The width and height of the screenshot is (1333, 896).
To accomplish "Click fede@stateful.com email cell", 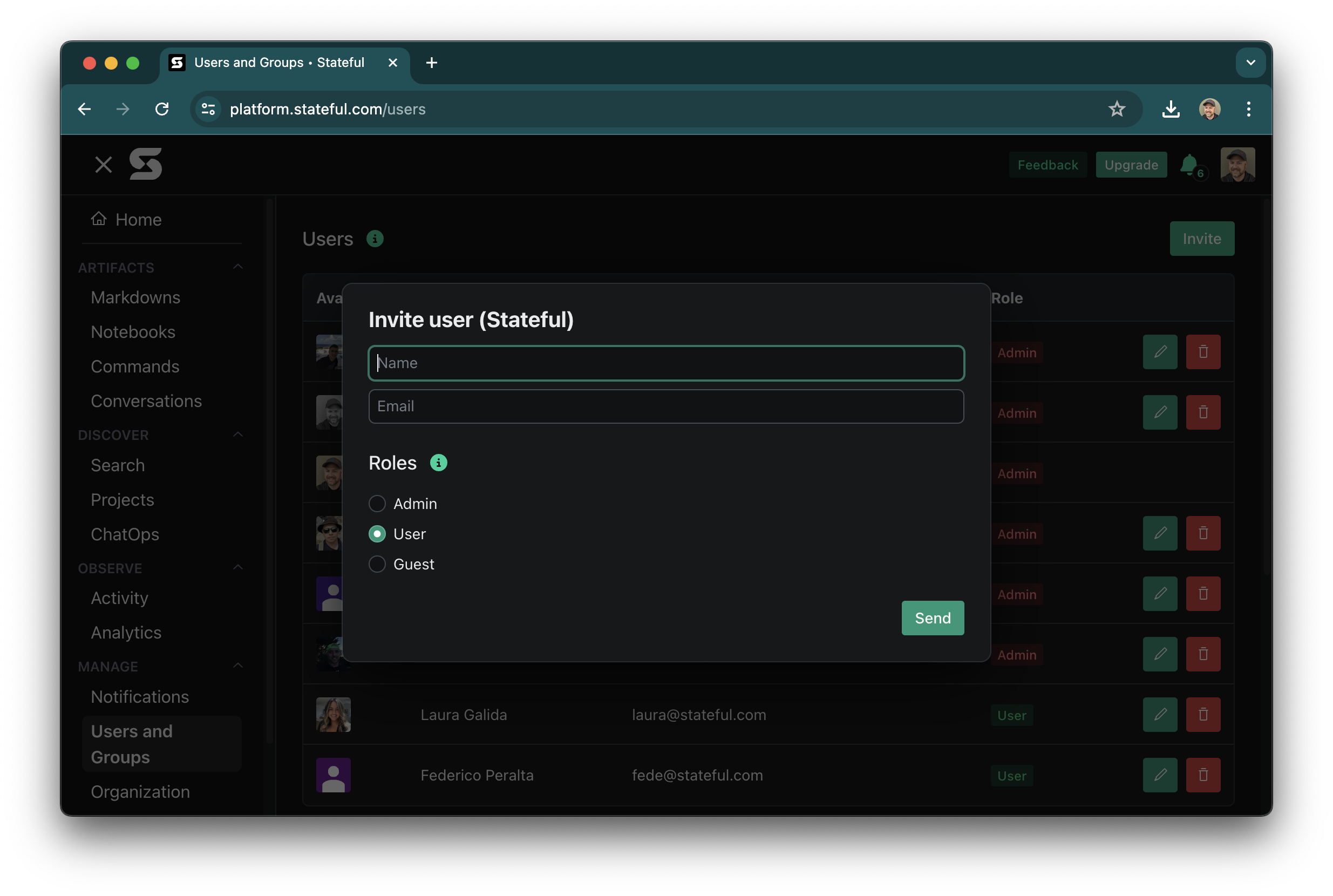I will (x=697, y=776).
